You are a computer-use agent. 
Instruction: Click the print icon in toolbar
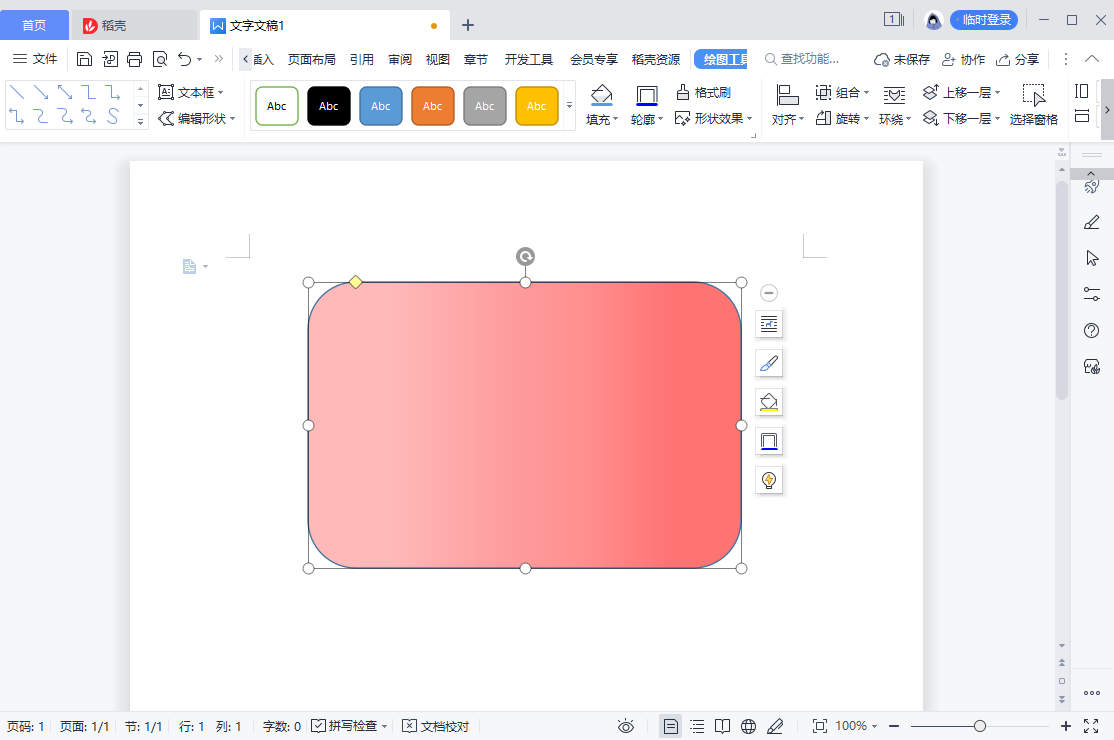tap(134, 60)
